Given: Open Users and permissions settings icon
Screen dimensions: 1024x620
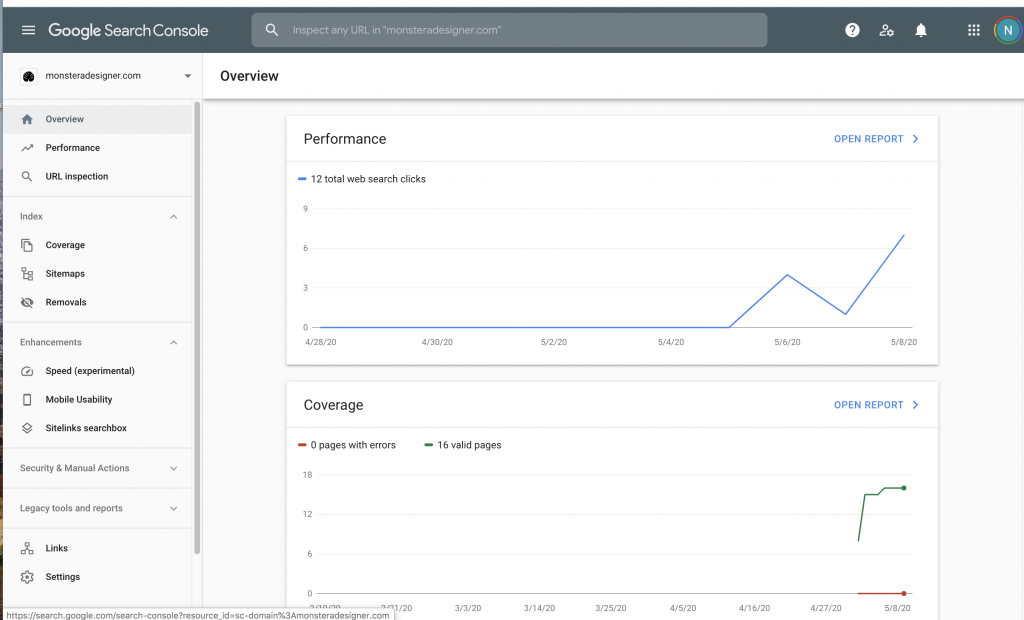Looking at the screenshot, I should (x=886, y=30).
